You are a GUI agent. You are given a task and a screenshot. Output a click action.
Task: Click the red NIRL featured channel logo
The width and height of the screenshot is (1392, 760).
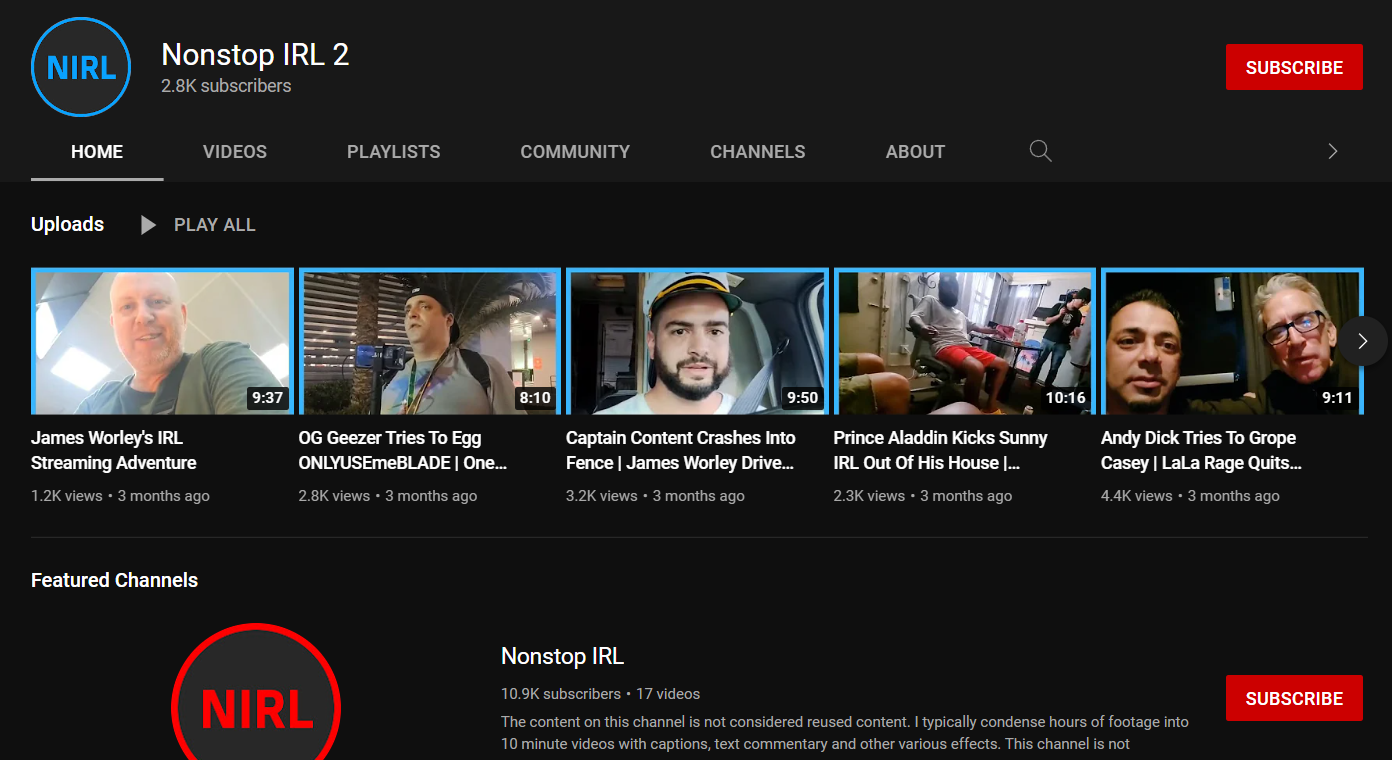click(x=256, y=692)
